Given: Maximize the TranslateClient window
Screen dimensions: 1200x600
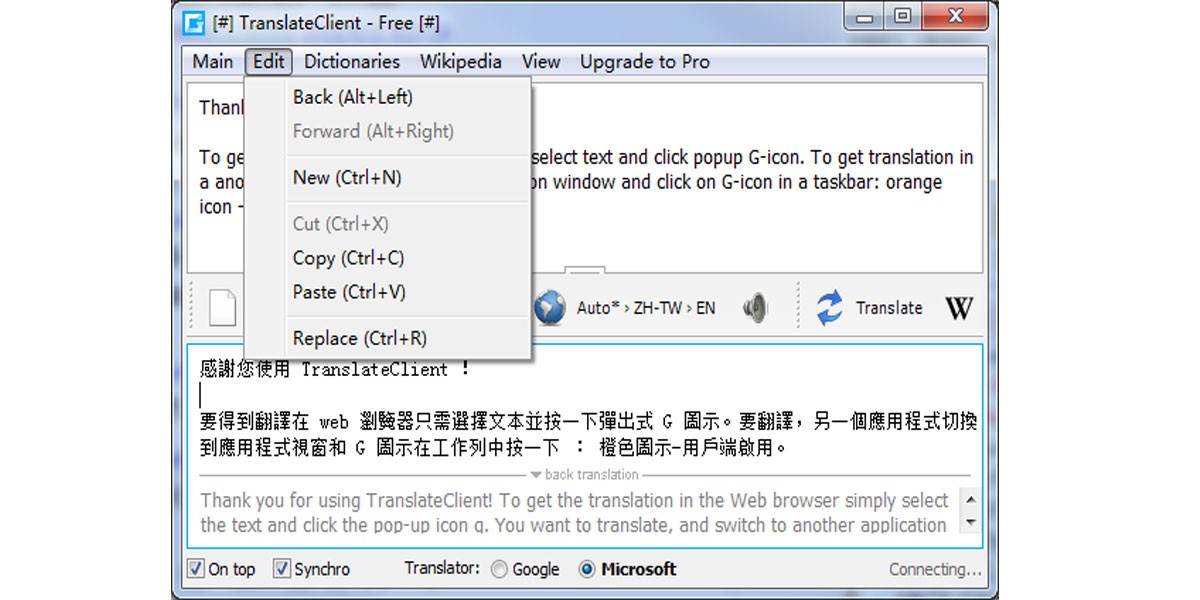Looking at the screenshot, I should pos(902,16).
